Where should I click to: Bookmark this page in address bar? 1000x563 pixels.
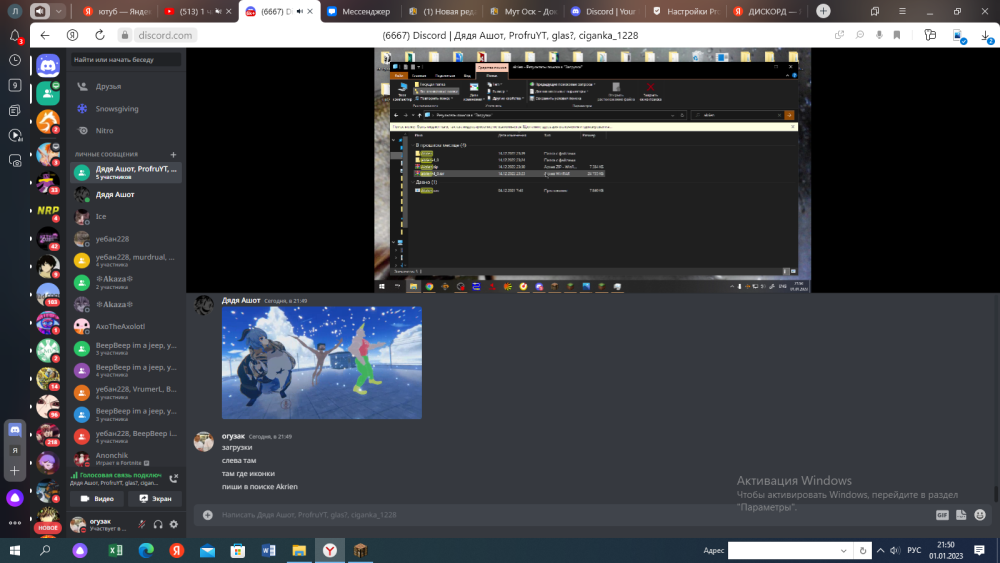tap(897, 35)
